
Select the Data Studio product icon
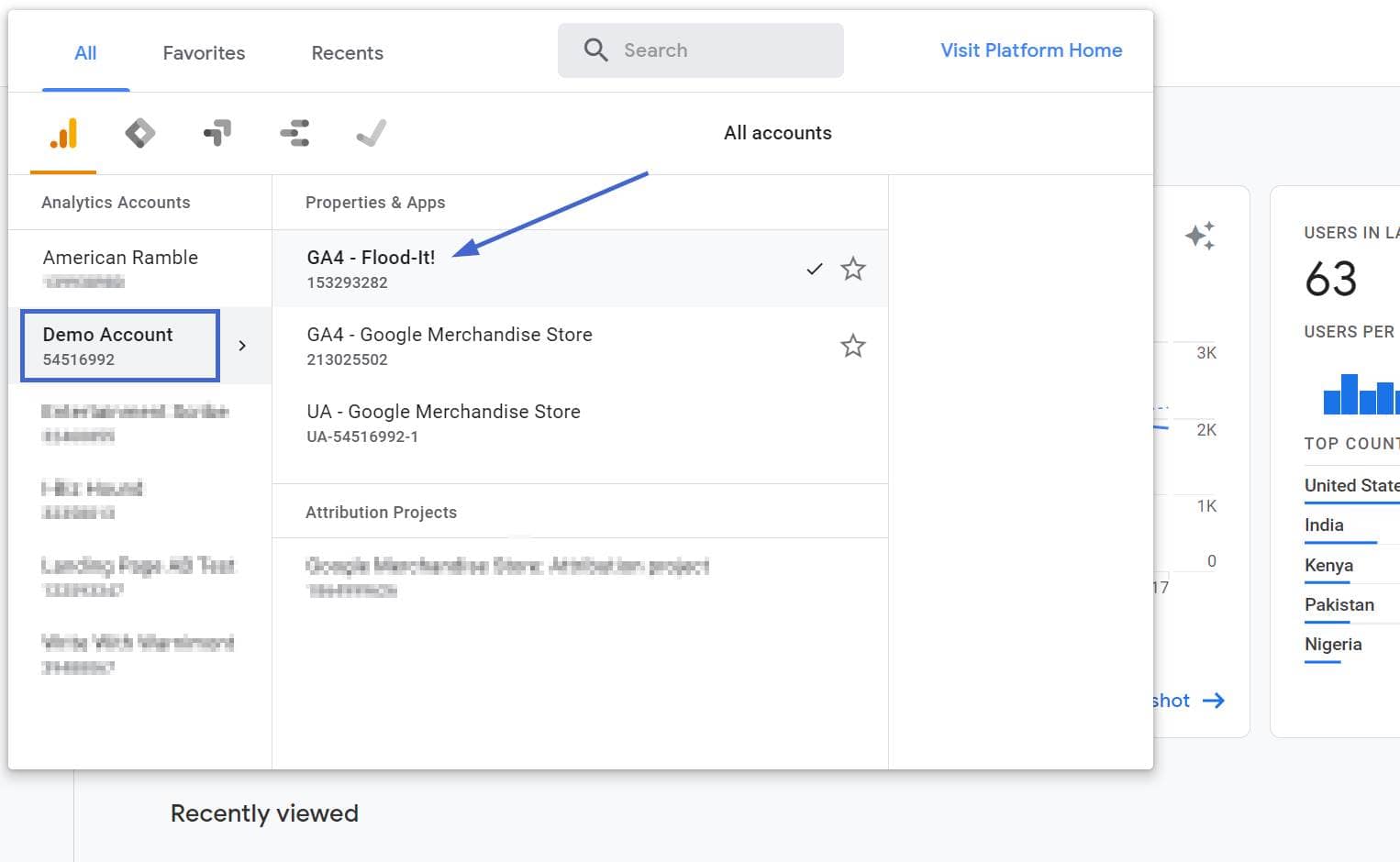coord(294,134)
